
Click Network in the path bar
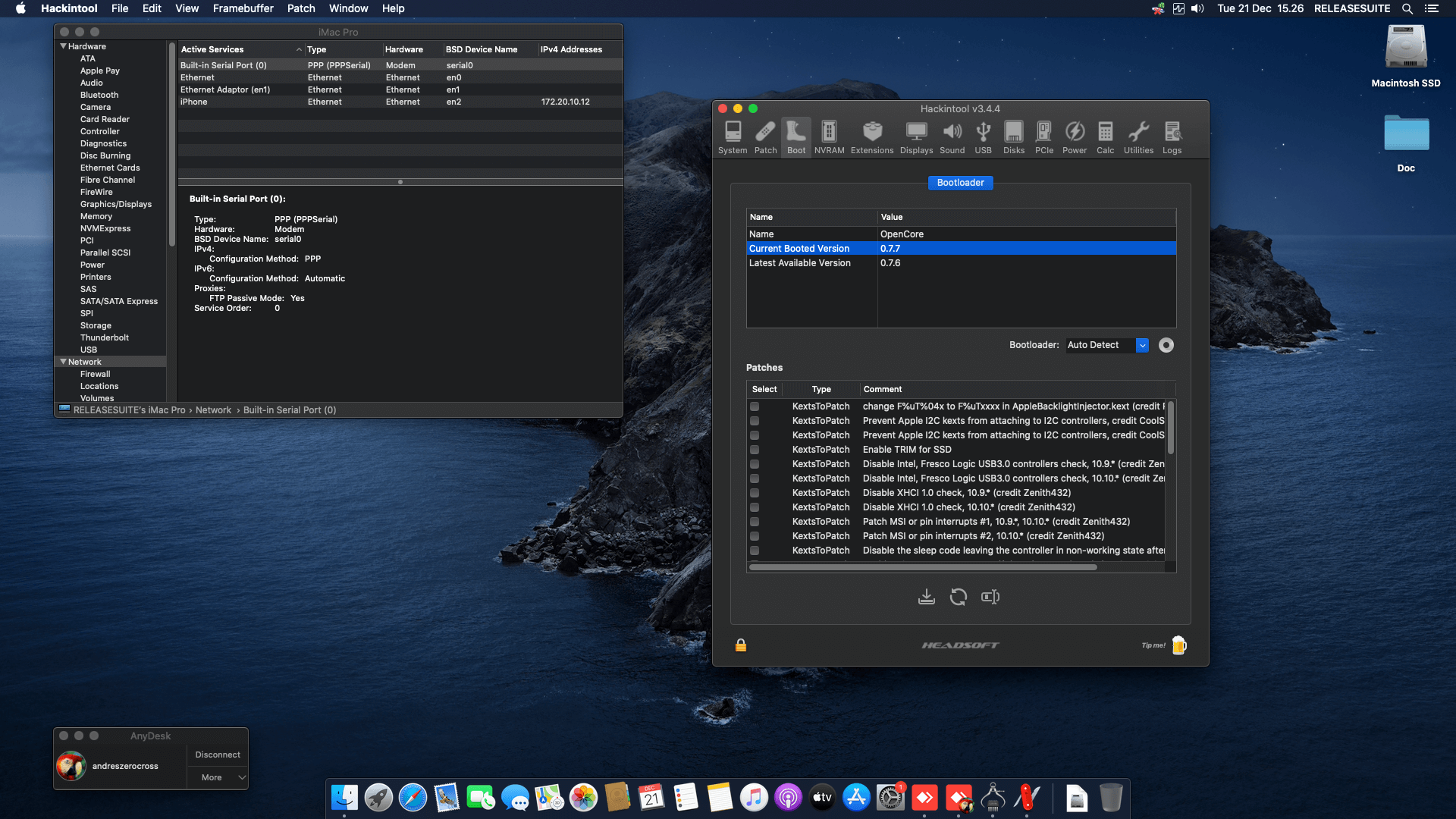213,410
